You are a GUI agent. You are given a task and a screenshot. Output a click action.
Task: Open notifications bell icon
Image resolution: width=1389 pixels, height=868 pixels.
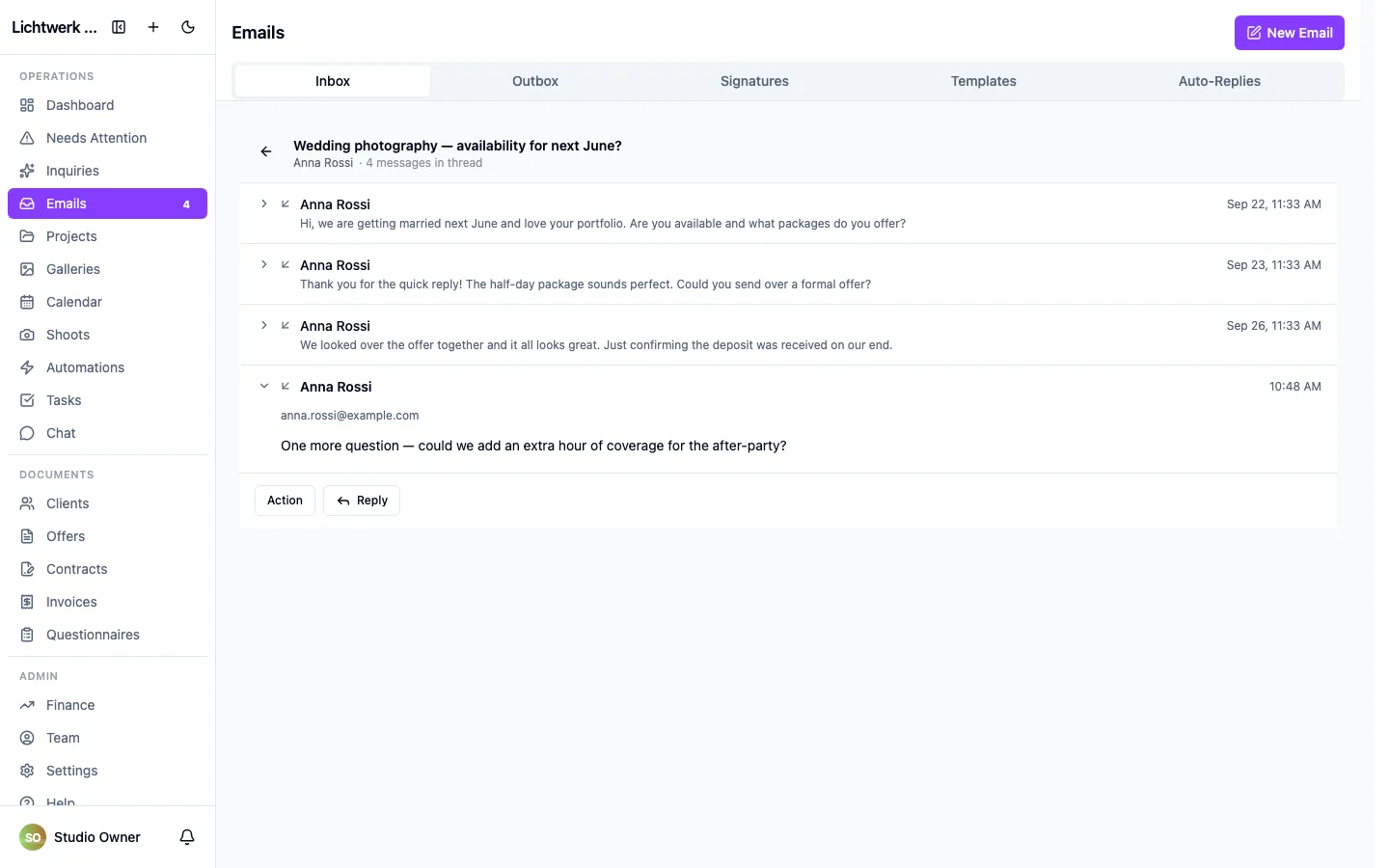click(187, 837)
